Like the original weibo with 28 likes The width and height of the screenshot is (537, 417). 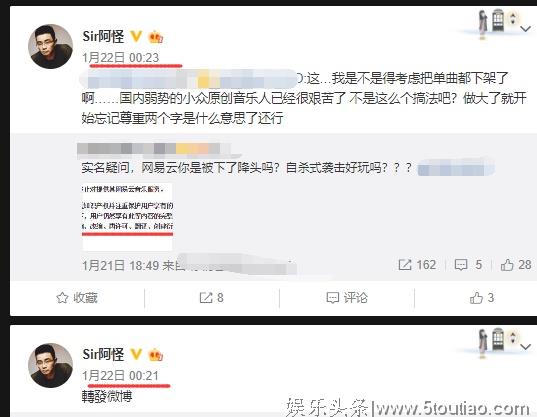516,265
